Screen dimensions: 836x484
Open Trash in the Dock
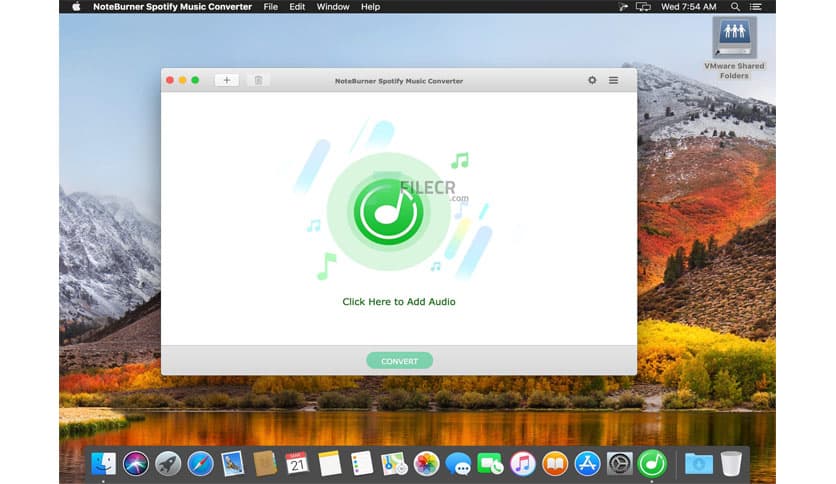(x=731, y=464)
